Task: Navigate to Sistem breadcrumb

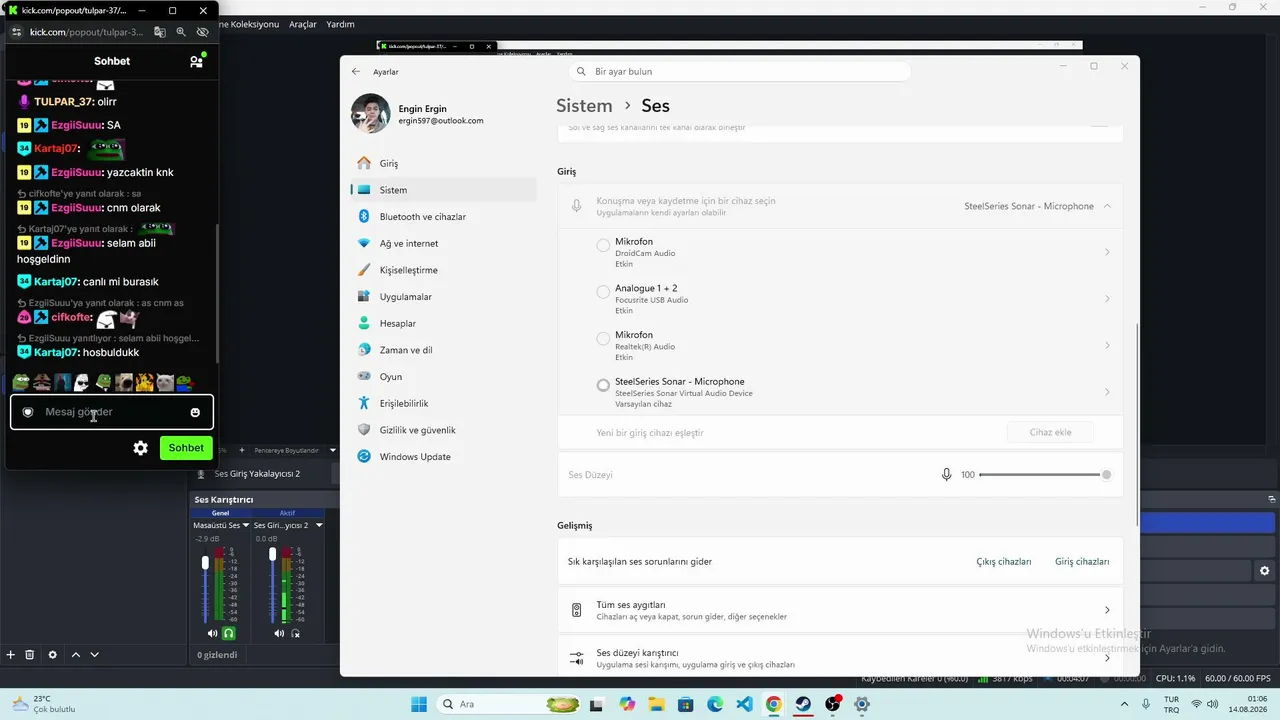Action: (x=584, y=106)
